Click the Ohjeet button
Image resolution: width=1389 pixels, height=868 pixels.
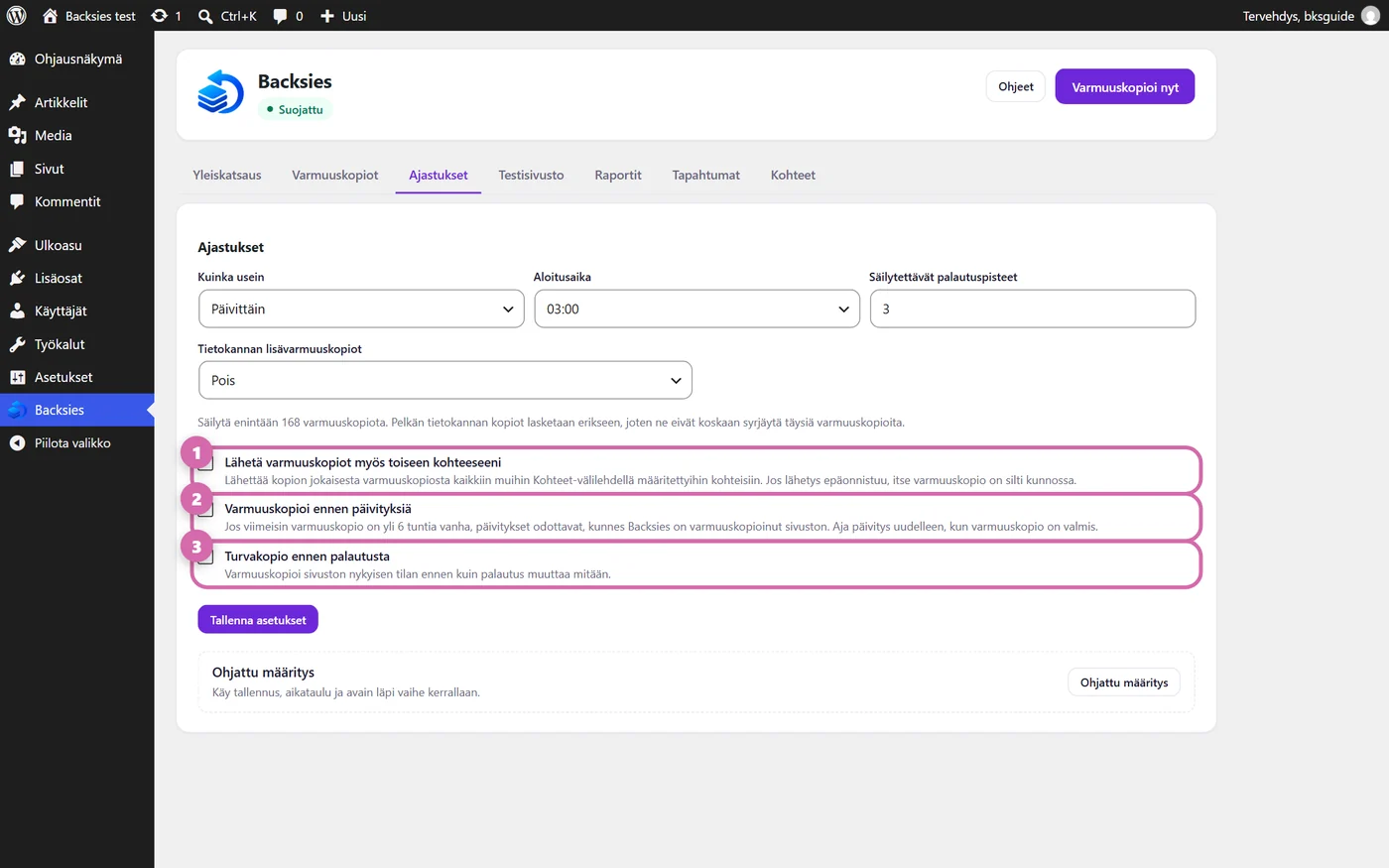coord(1016,86)
